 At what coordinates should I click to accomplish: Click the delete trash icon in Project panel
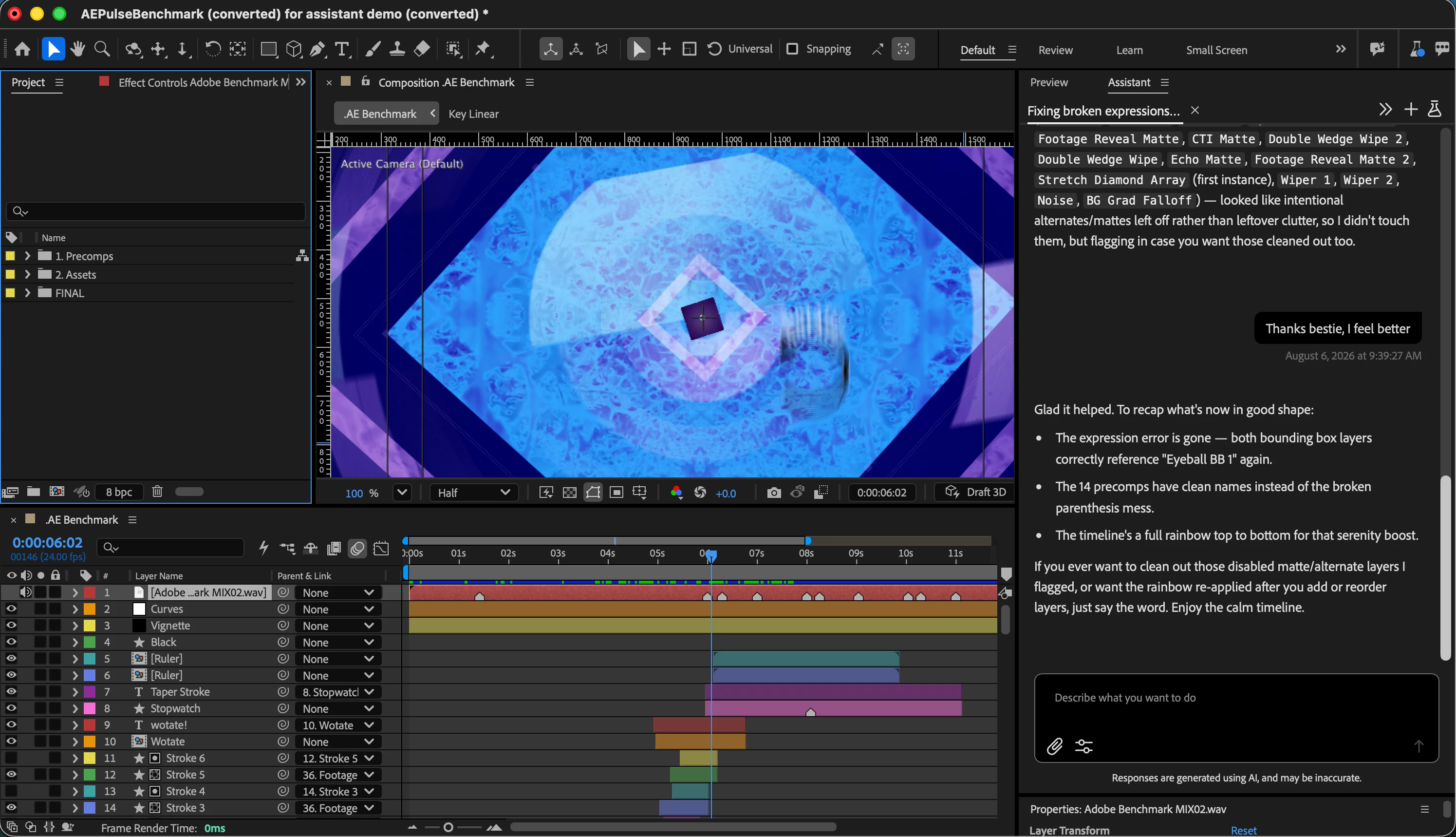click(x=157, y=492)
